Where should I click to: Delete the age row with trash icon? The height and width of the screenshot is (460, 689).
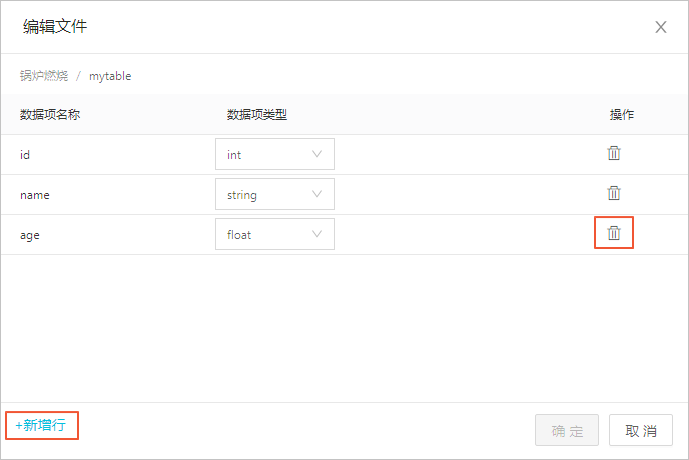point(614,233)
